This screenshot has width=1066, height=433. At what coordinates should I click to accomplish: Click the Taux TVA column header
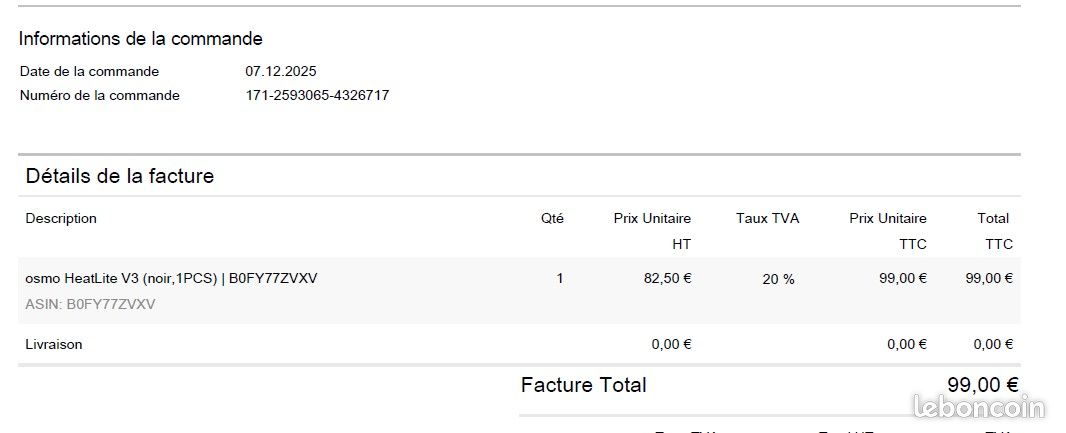[768, 218]
